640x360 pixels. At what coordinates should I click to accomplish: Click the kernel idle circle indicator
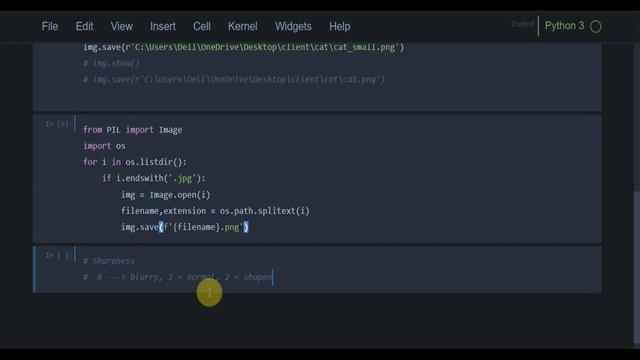tap(596, 27)
